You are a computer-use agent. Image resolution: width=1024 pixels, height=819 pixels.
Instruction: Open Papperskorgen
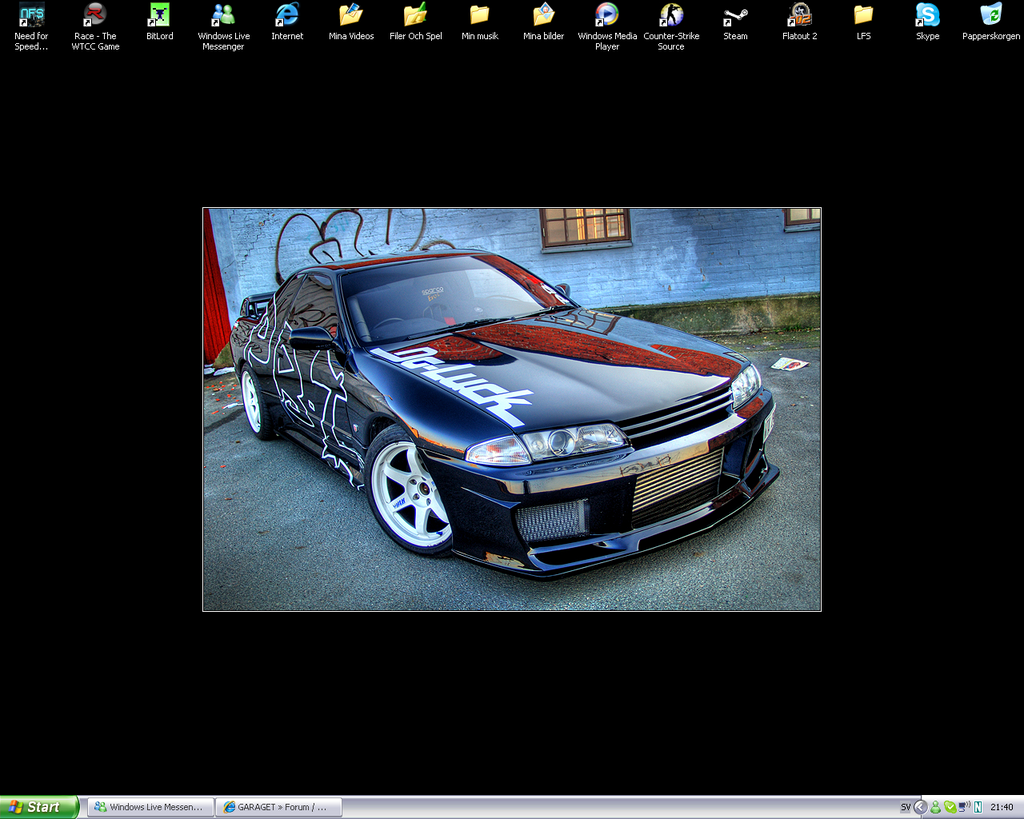click(x=991, y=18)
